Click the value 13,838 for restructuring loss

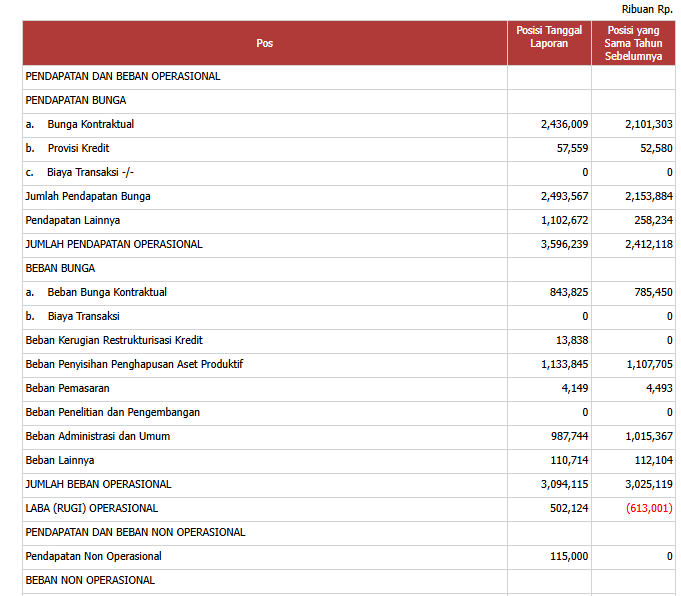569,340
